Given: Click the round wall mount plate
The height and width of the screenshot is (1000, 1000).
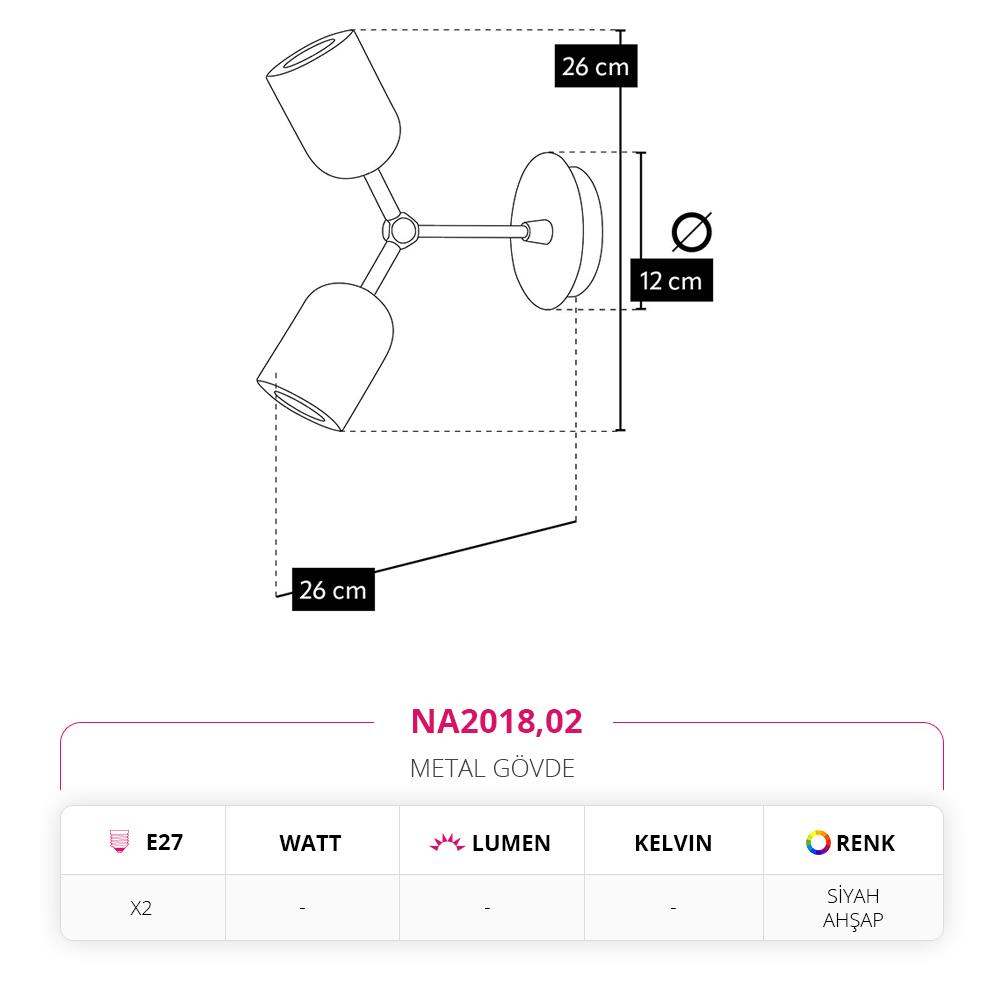Looking at the screenshot, I should [555, 231].
